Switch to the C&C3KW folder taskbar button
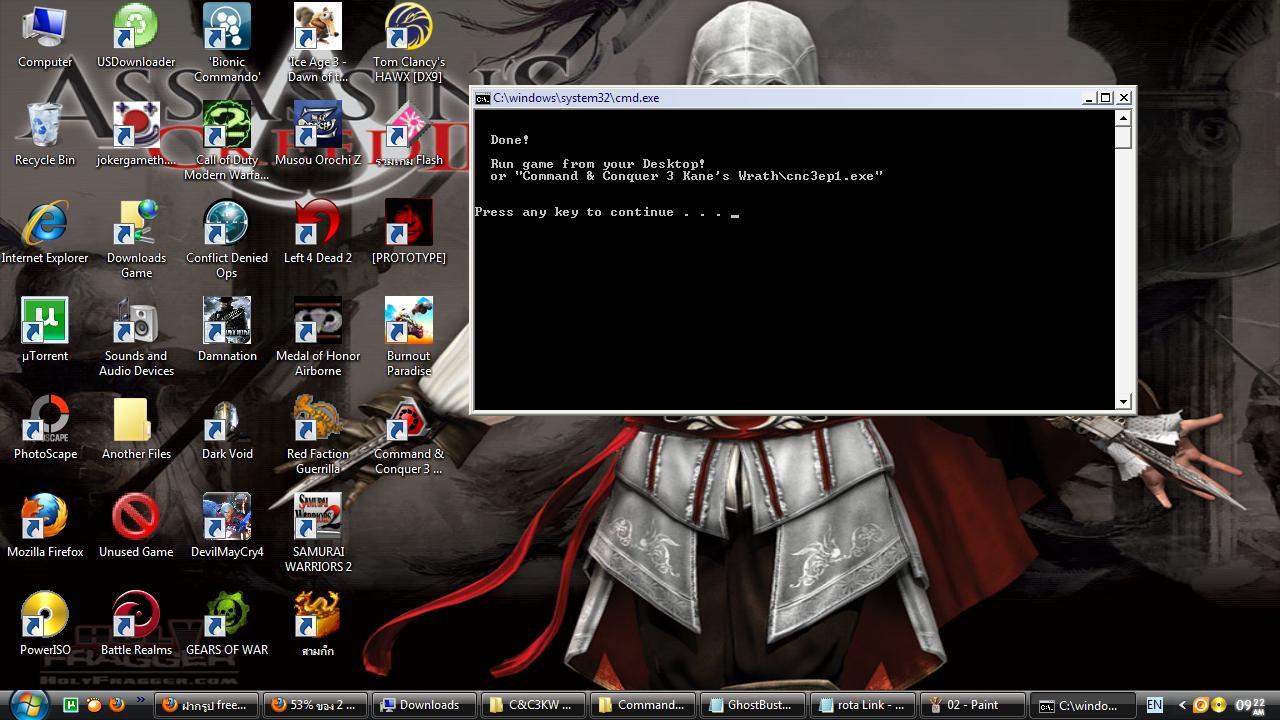Viewport: 1280px width, 720px height. tap(534, 705)
